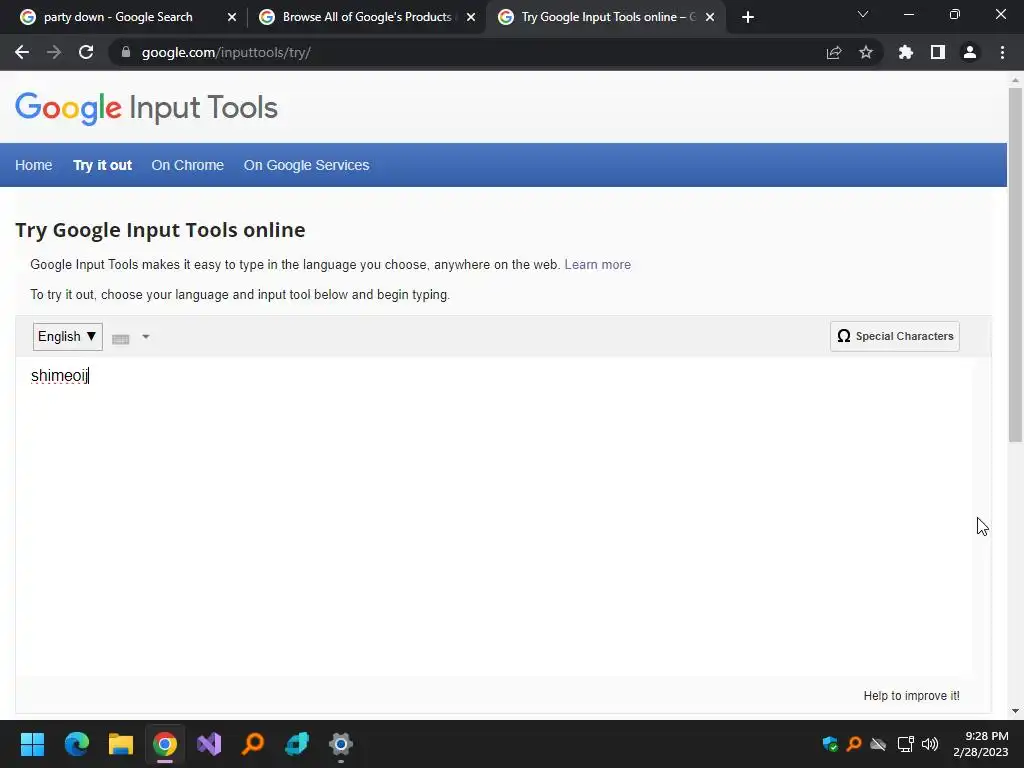Go back to the previous page
This screenshot has height=768, width=1024.
pos(22,52)
